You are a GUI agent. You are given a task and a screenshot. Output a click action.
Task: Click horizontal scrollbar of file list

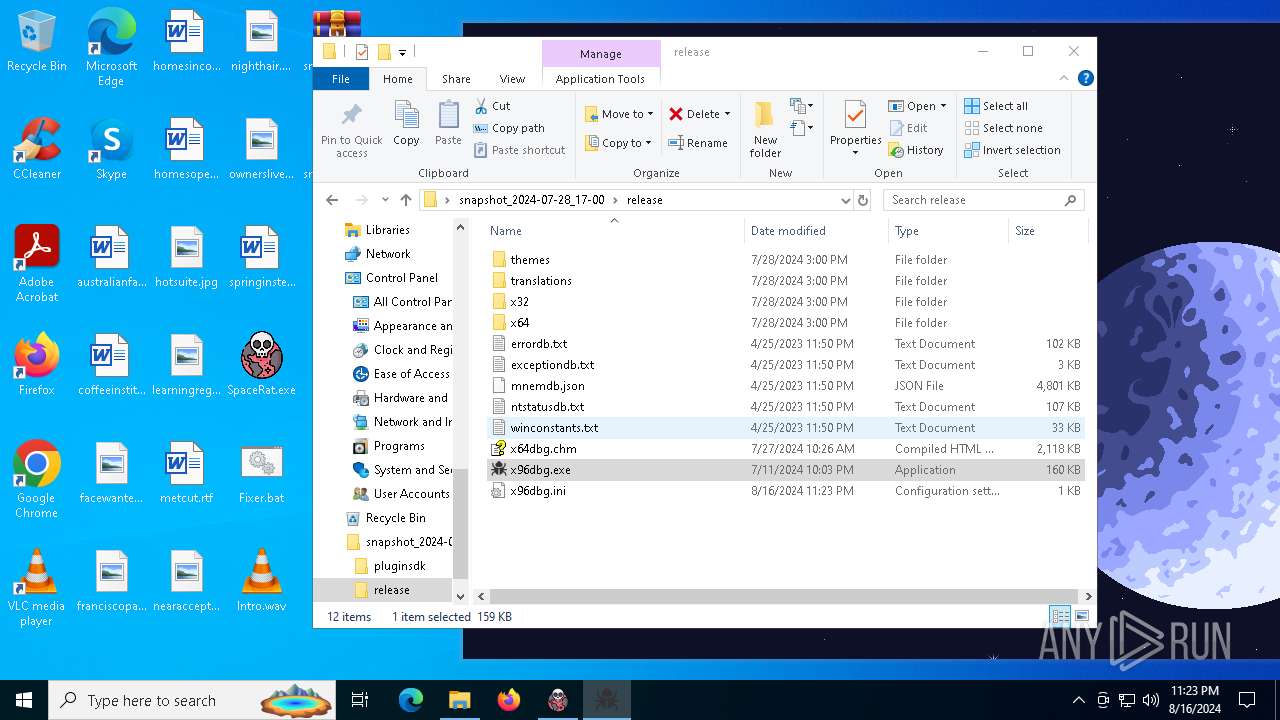pos(784,596)
